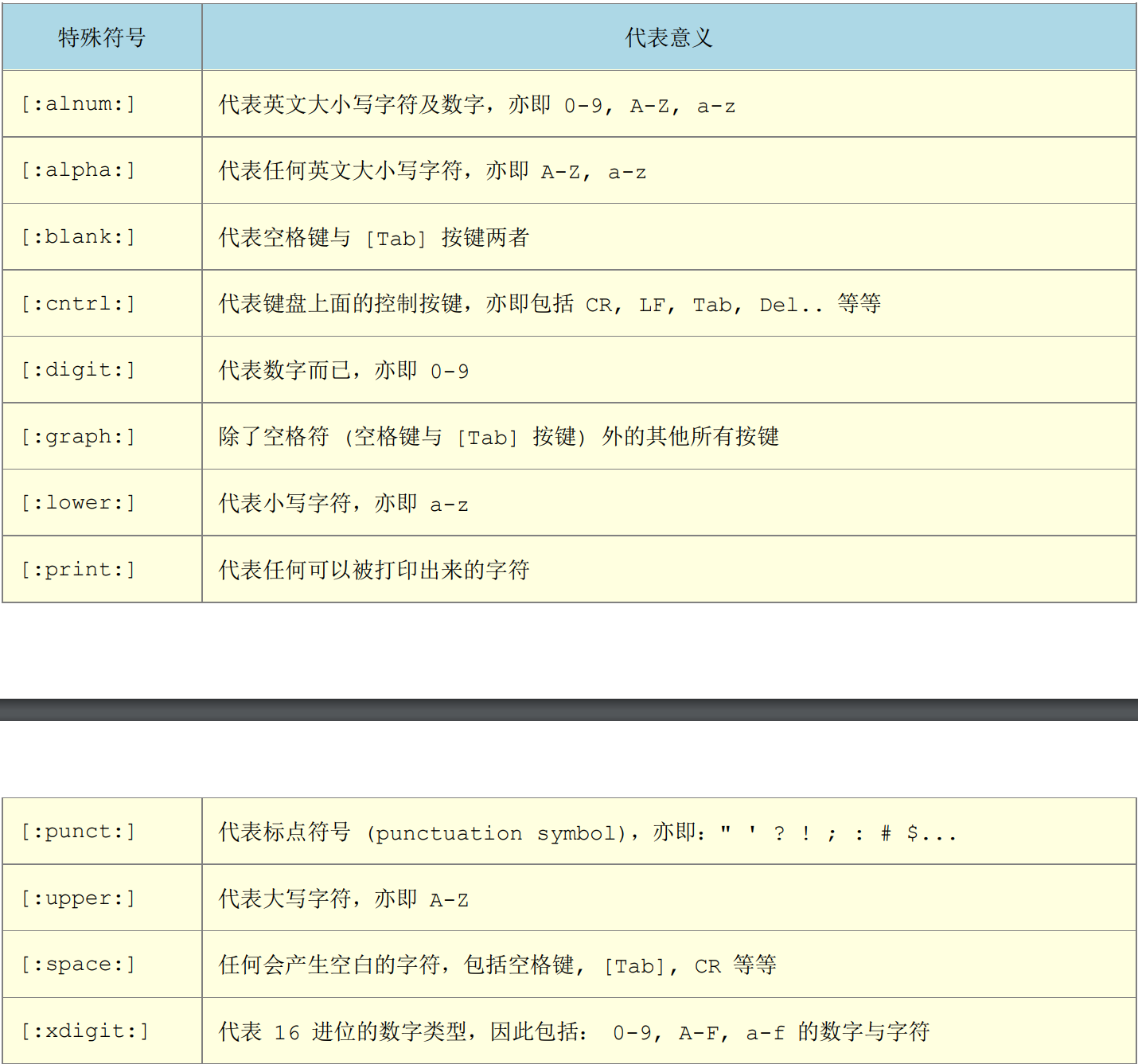Screen dimensions: 1138x1064
Task: Select the [:upper:] cell
Action: click(x=102, y=898)
